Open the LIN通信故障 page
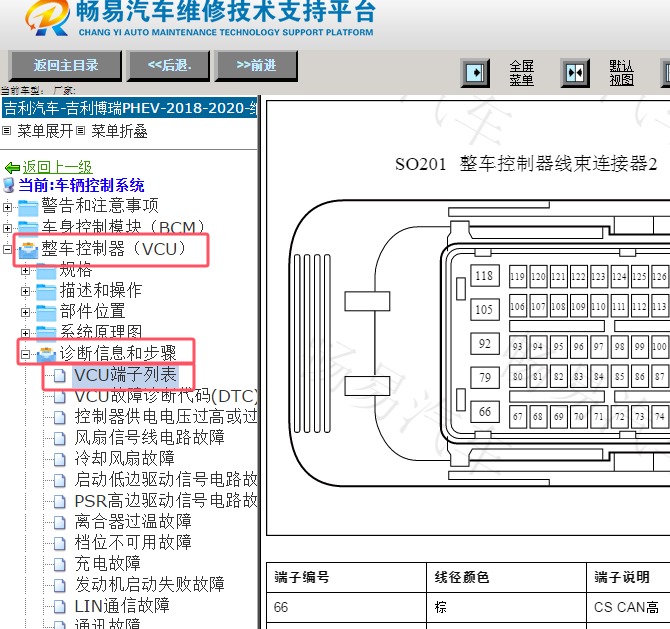Viewport: 670px width, 629px height. pos(122,605)
